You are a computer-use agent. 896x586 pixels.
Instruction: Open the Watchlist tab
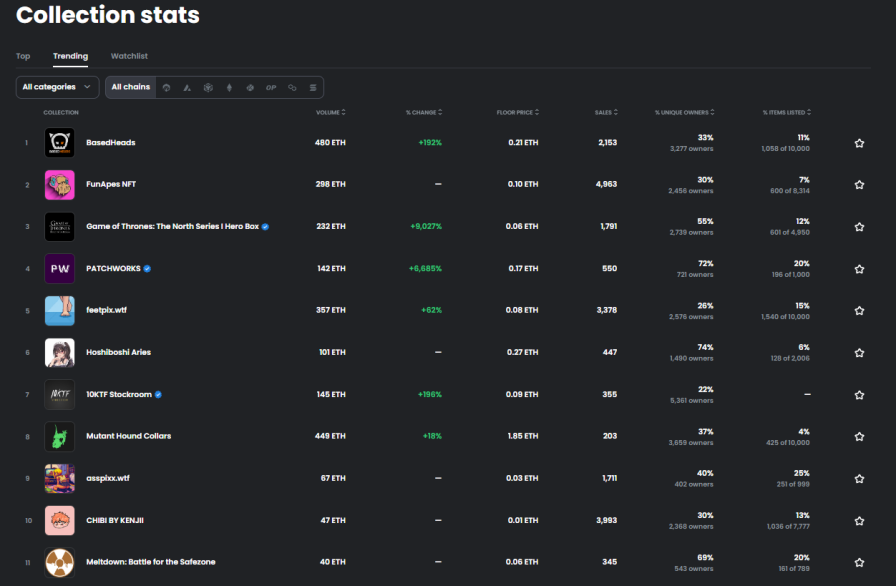coord(129,56)
